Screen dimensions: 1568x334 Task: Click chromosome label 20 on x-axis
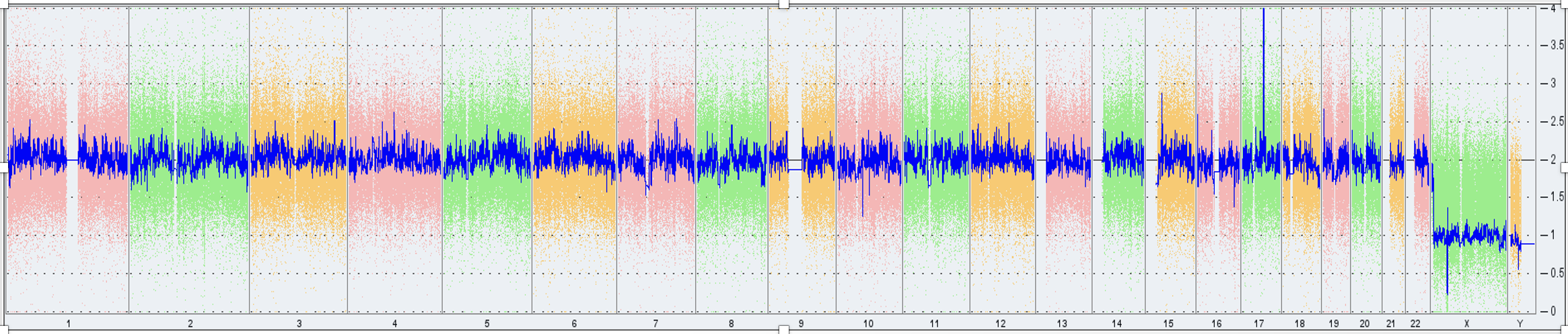(x=1365, y=324)
